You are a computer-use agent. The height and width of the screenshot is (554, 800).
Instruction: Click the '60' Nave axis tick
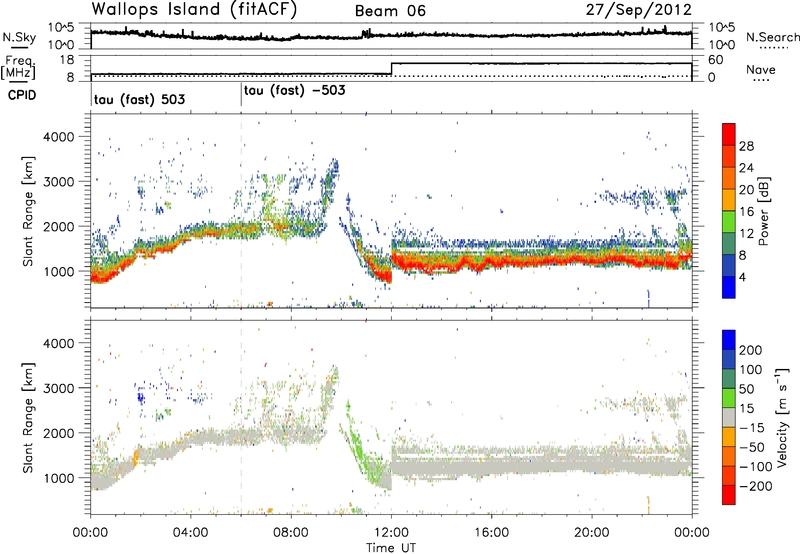[x=715, y=60]
